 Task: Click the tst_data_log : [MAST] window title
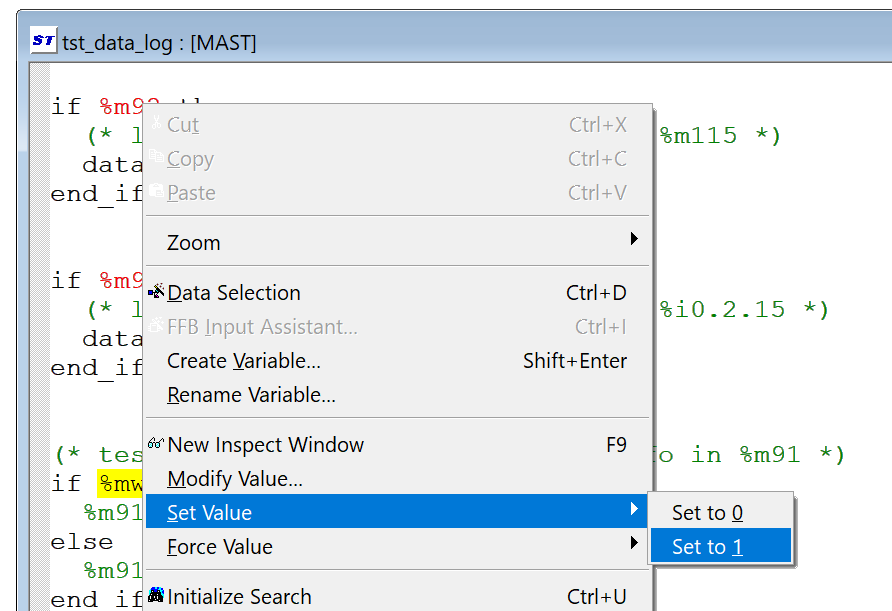click(160, 42)
